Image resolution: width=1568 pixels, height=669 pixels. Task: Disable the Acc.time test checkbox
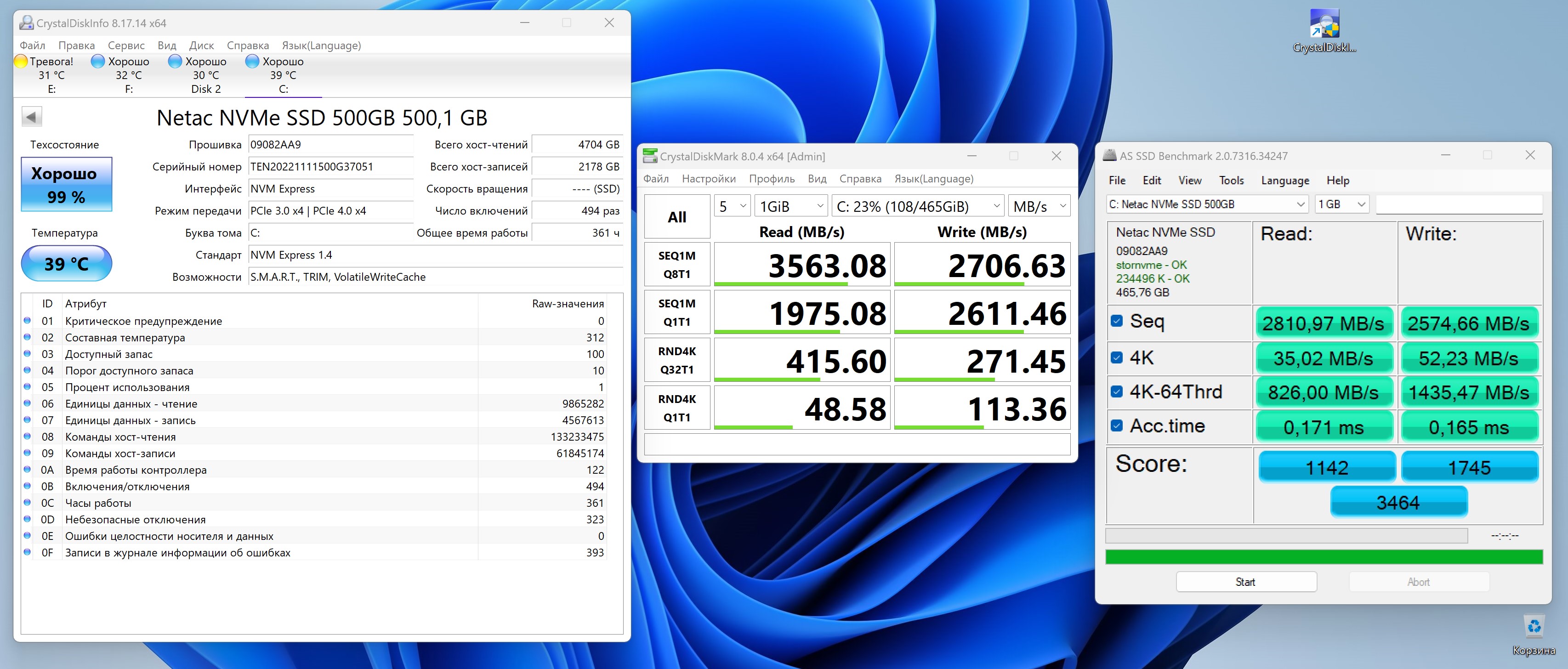click(x=1116, y=425)
